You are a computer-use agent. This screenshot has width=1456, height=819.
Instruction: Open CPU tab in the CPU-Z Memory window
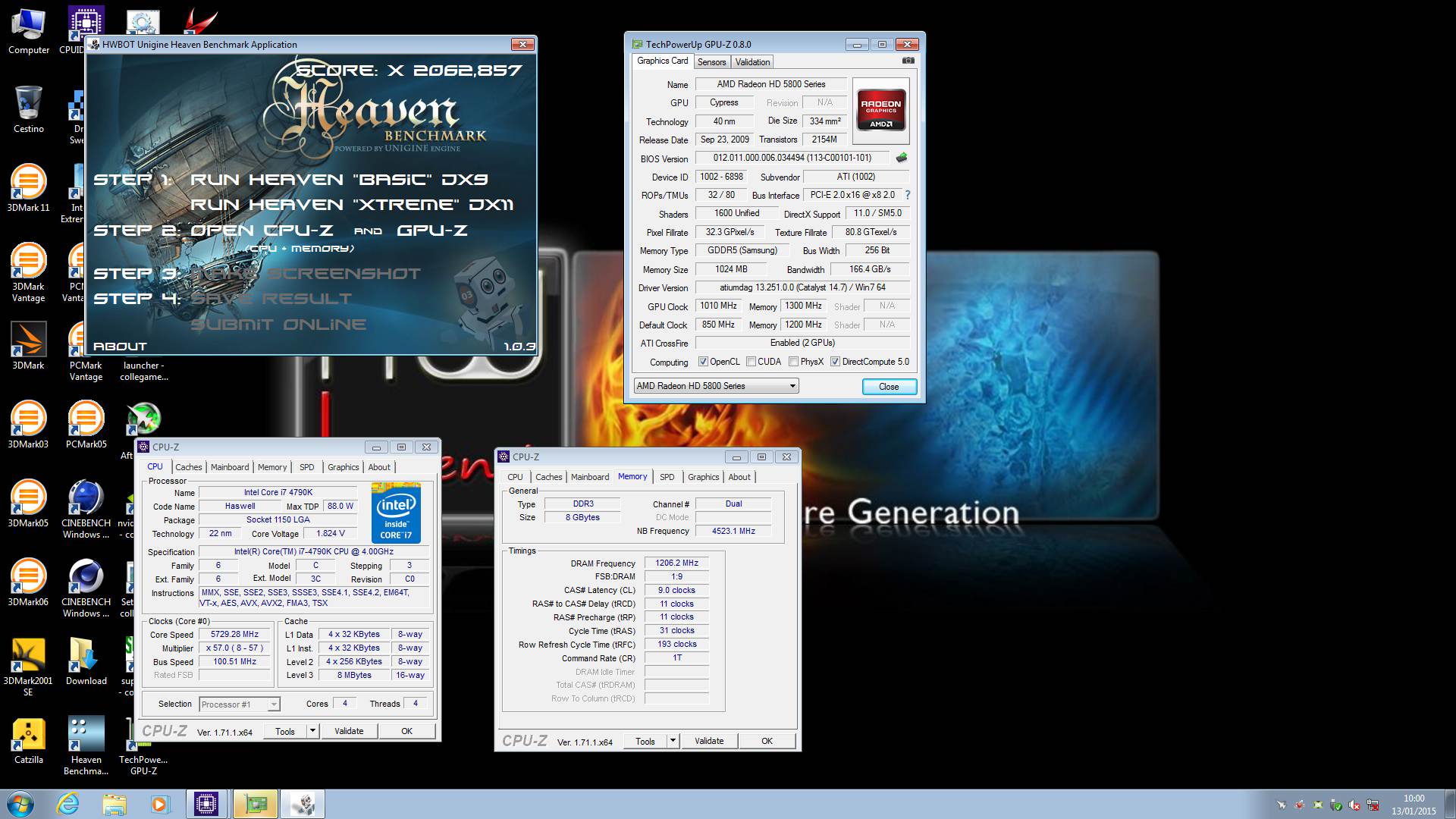515,477
